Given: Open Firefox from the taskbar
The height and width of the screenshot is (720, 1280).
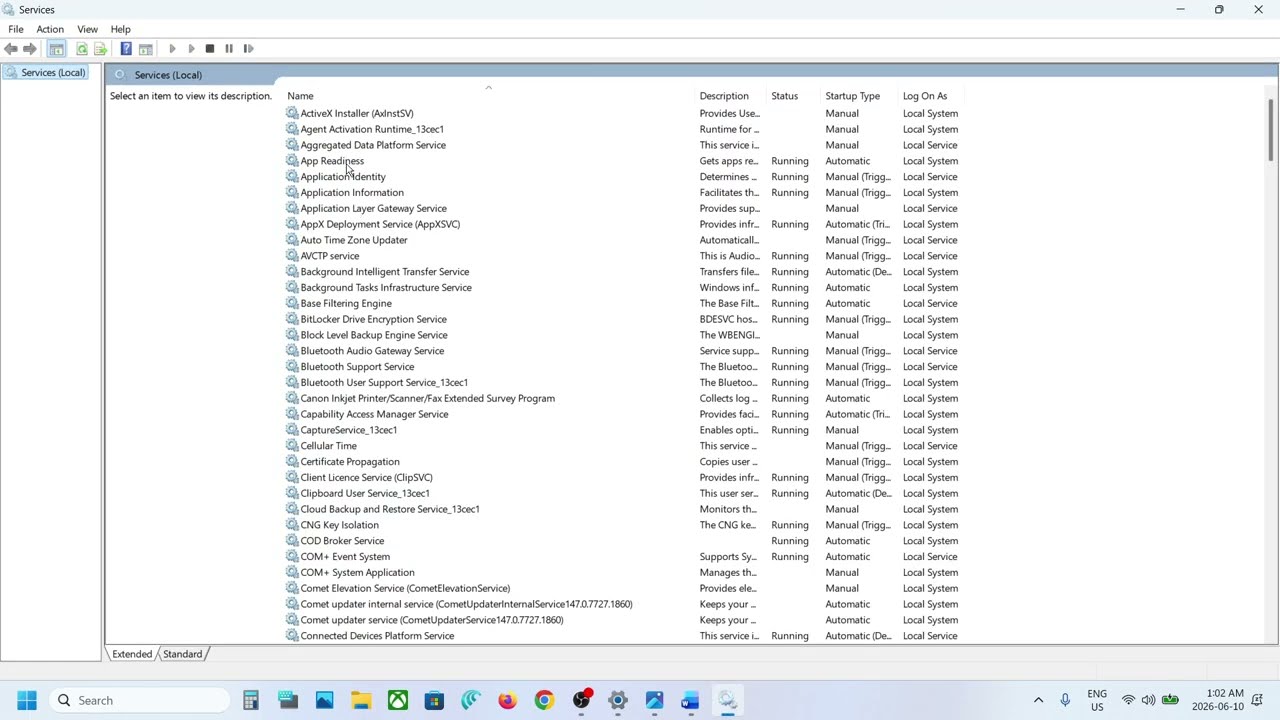Looking at the screenshot, I should pyautogui.click(x=507, y=700).
